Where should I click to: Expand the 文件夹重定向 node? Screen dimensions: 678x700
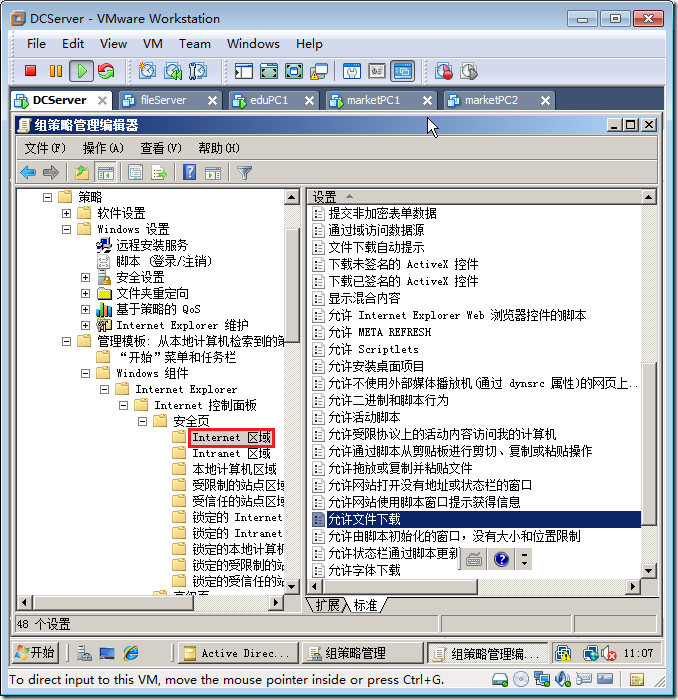pyautogui.click(x=86, y=293)
